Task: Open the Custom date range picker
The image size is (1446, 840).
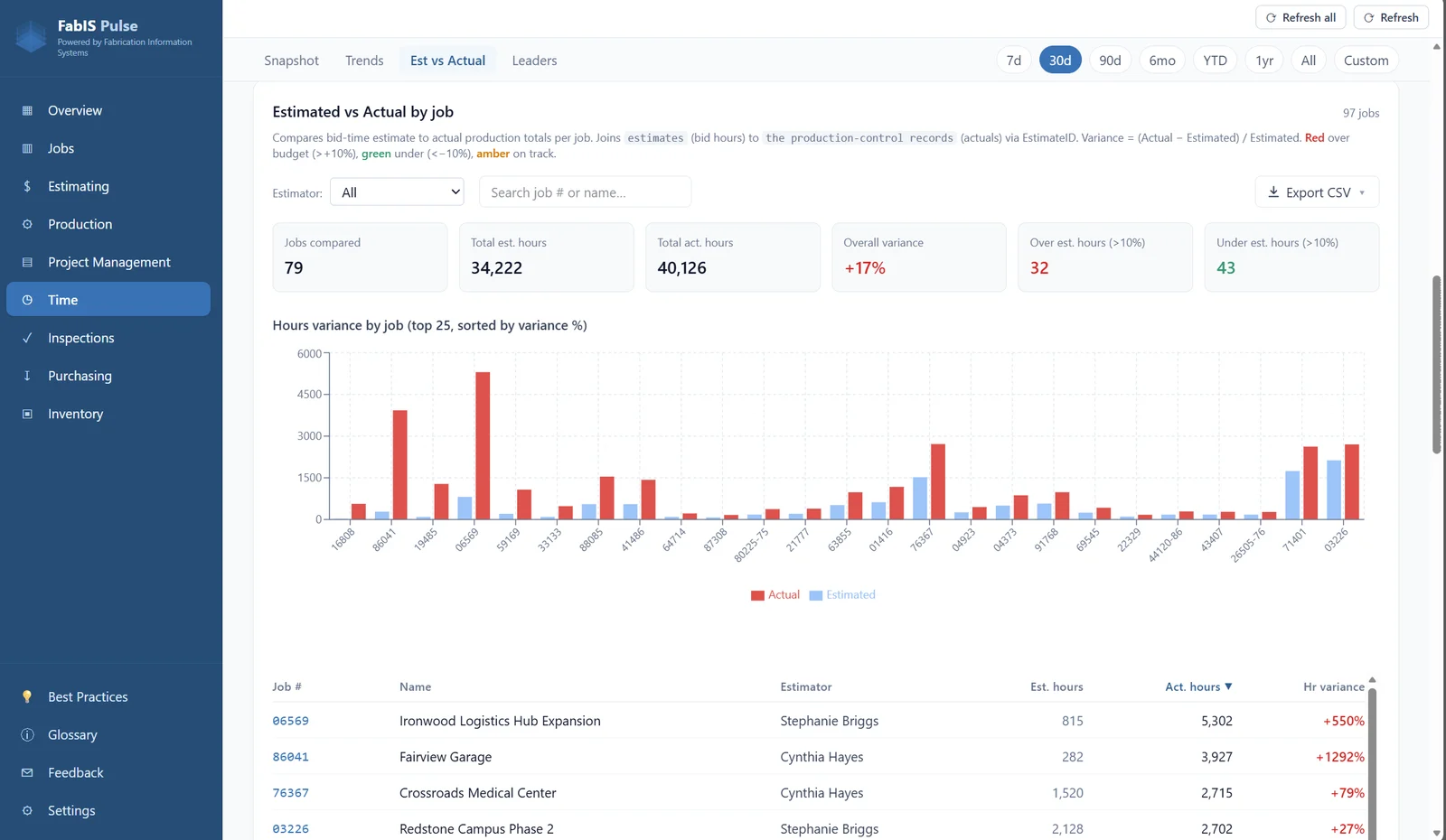Action: click(1366, 61)
